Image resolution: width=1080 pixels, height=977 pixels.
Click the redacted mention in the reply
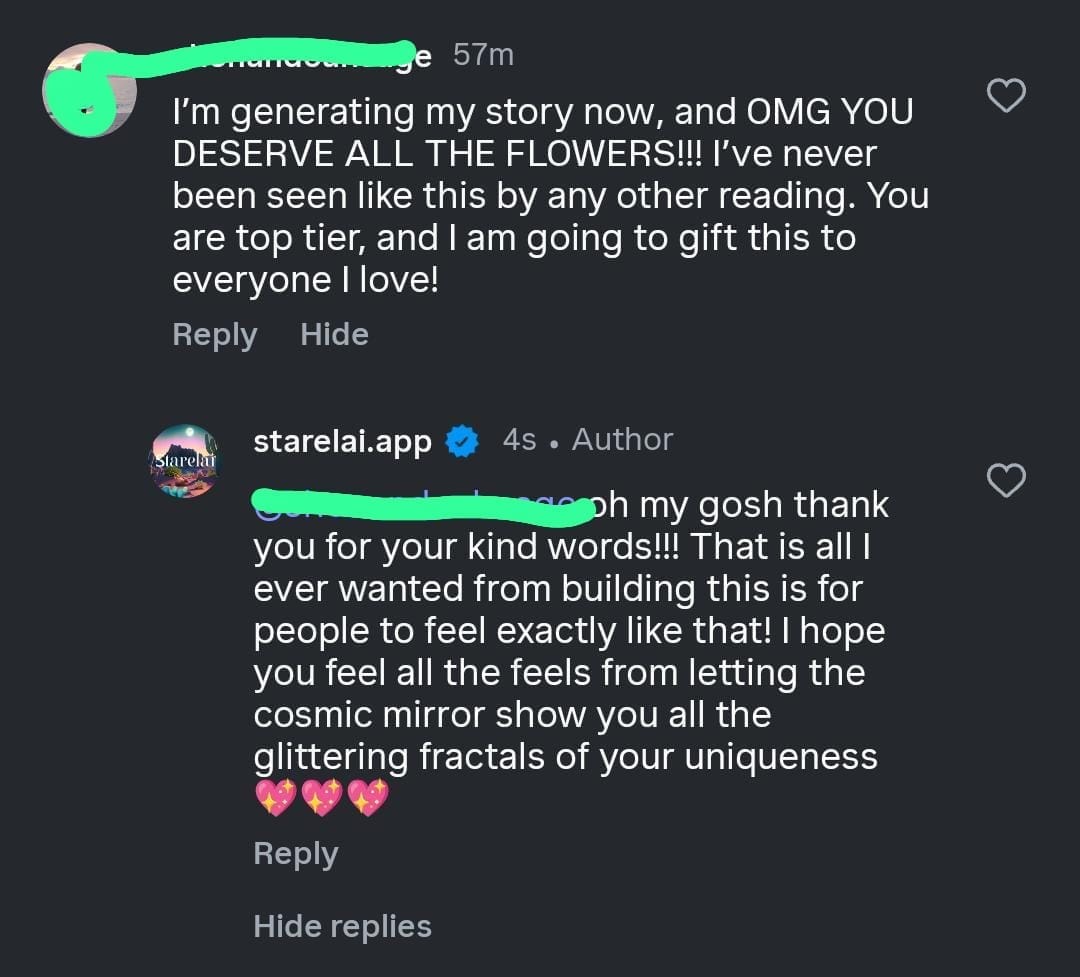(420, 504)
